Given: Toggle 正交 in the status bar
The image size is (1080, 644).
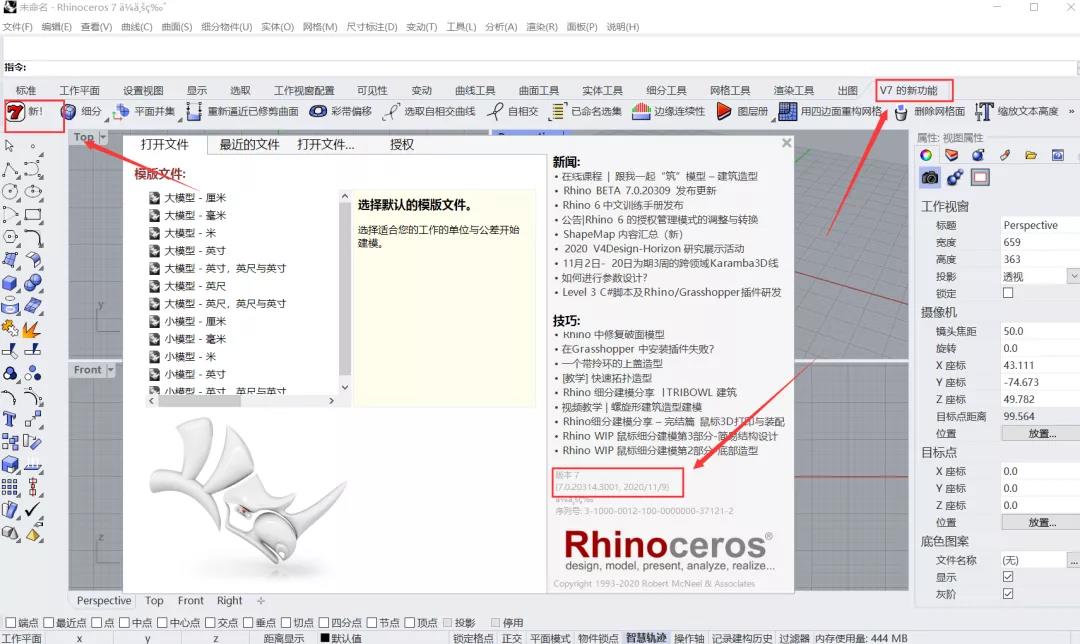Looking at the screenshot, I should coord(512,638).
